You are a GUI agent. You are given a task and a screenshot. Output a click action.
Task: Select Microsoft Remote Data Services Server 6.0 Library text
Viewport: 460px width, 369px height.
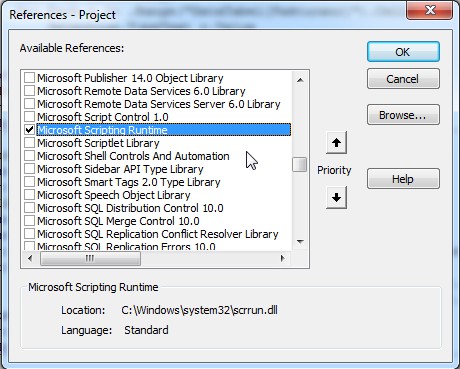tap(159, 104)
